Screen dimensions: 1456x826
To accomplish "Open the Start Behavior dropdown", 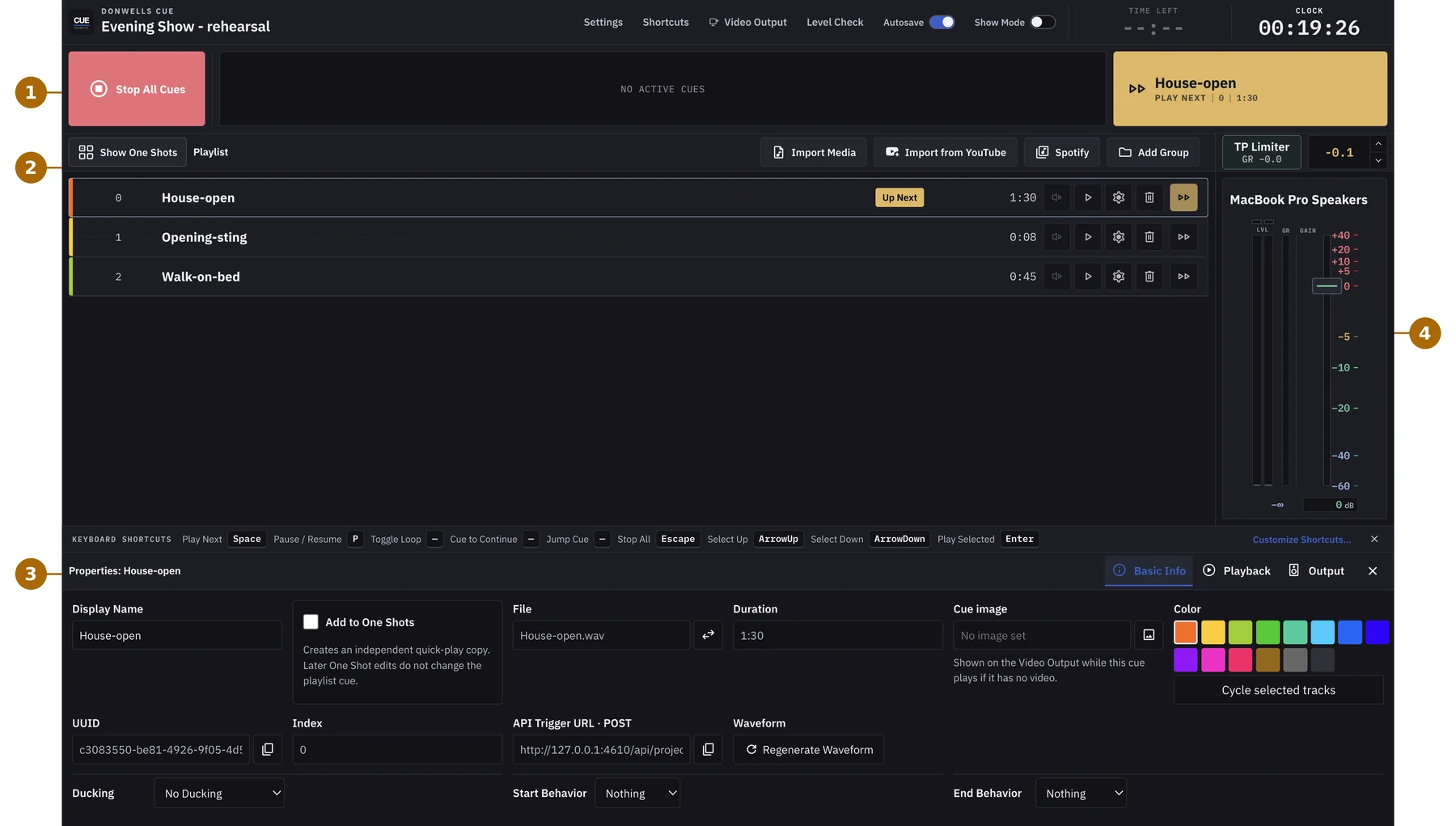I will (637, 794).
